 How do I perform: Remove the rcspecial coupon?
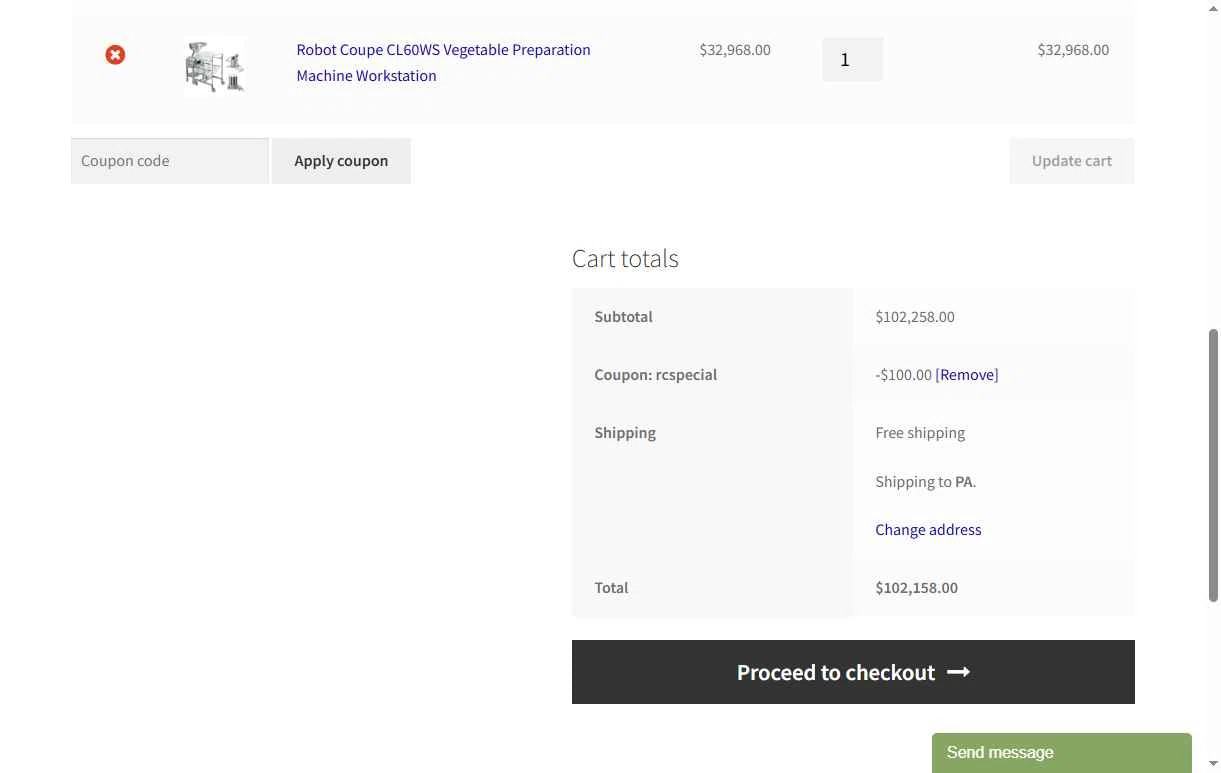pyautogui.click(x=967, y=375)
